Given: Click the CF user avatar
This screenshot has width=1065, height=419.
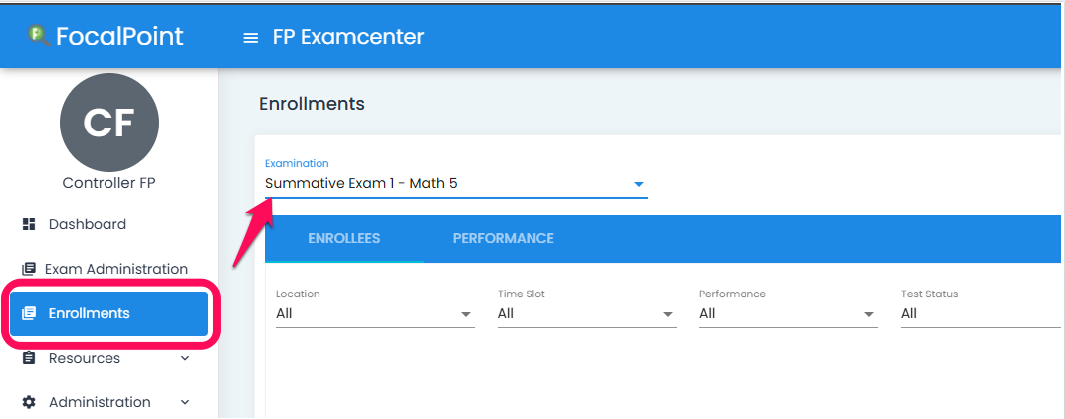Looking at the screenshot, I should pos(109,122).
